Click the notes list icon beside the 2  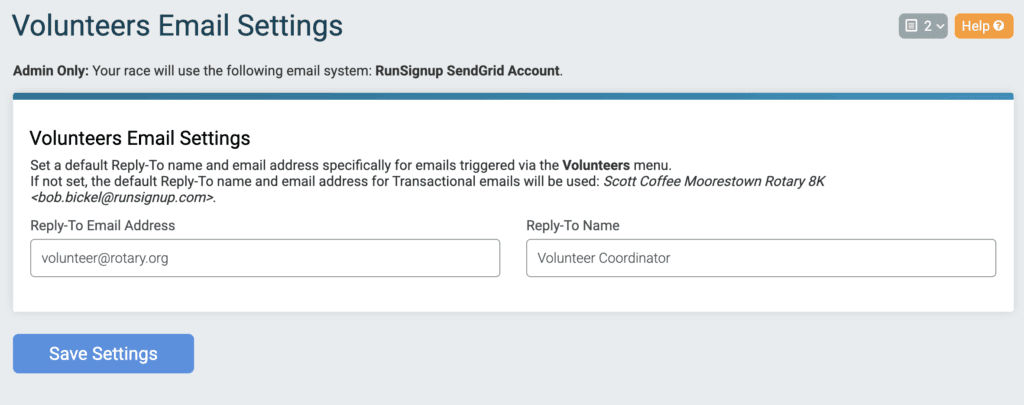point(912,26)
